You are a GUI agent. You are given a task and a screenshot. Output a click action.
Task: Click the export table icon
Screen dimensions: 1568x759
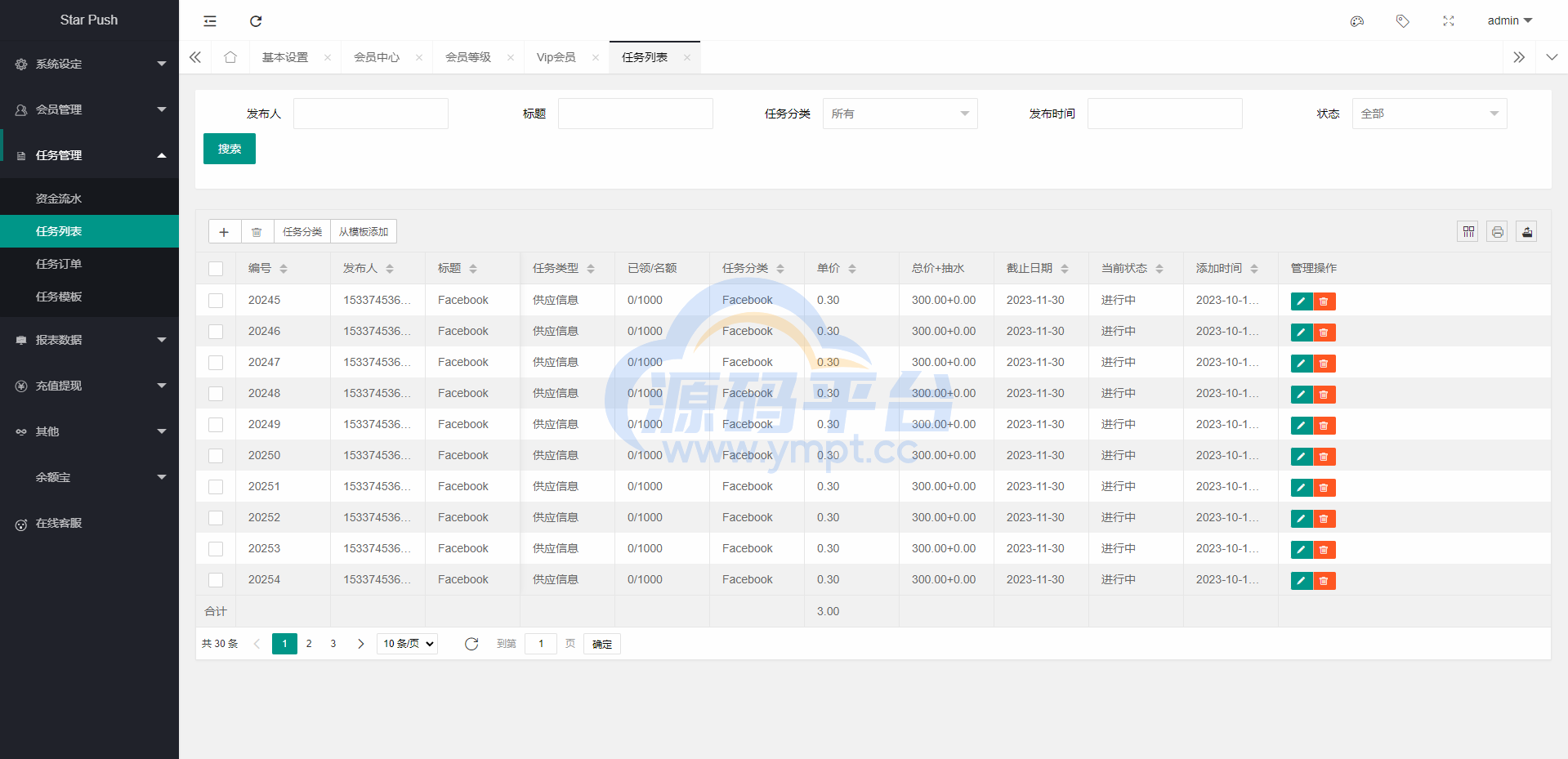click(1527, 232)
